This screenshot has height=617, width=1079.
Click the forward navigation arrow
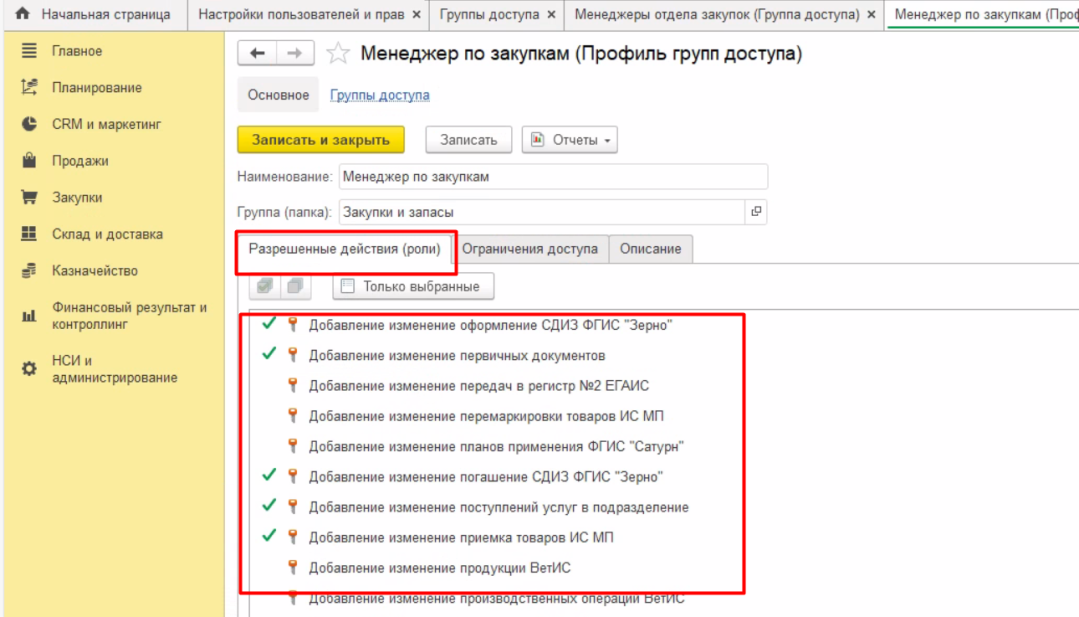(294, 54)
